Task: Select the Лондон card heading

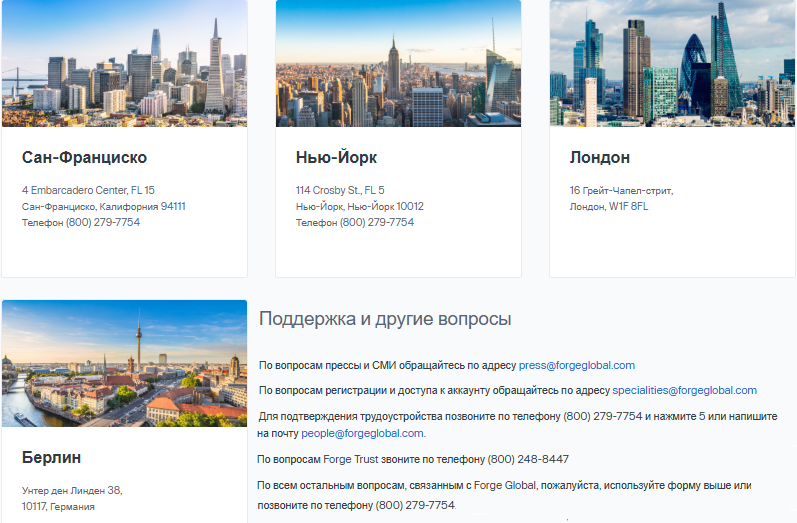Action: 599,158
